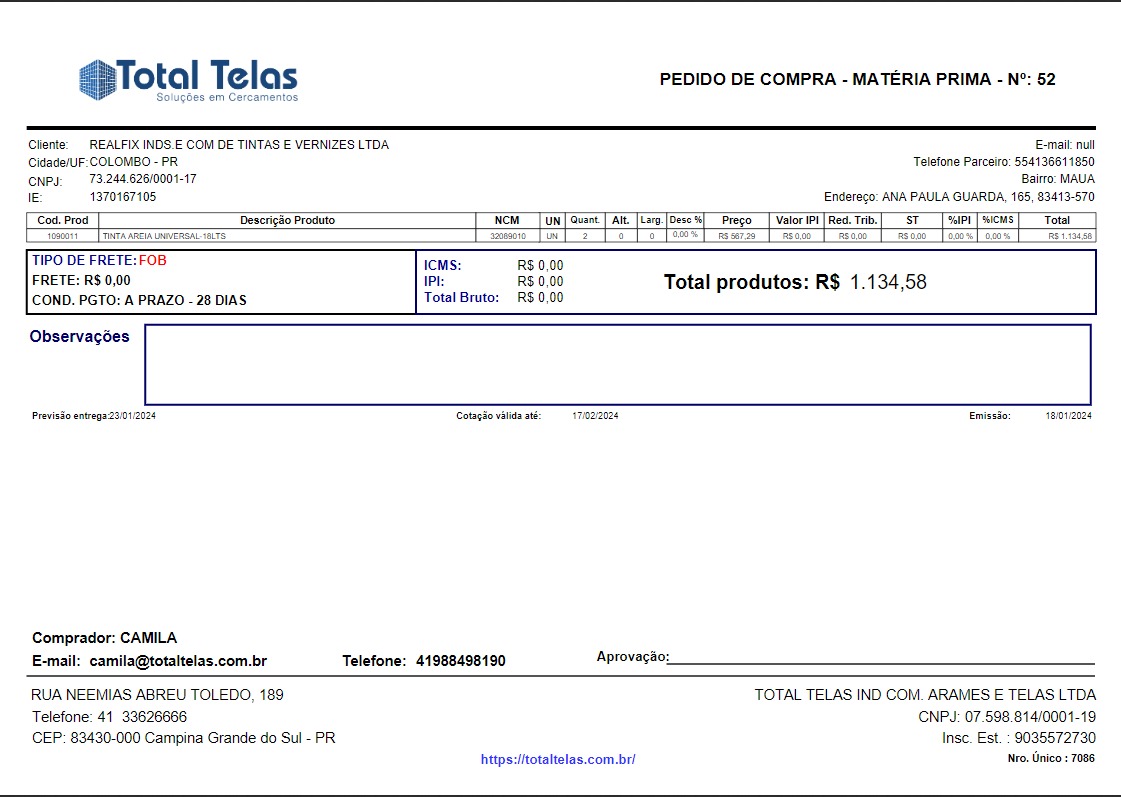The width and height of the screenshot is (1121, 797).
Task: Open the totaltelas.com.br website link
Action: click(x=558, y=760)
